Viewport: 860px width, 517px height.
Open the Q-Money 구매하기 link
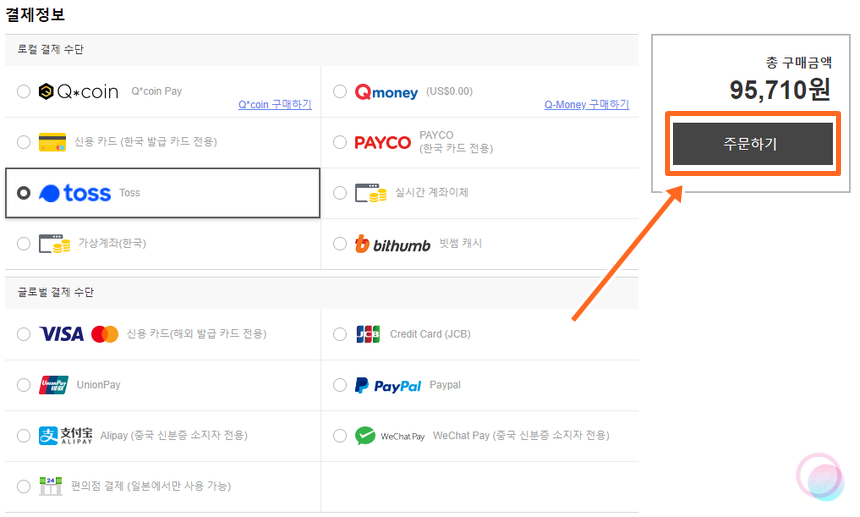click(x=587, y=104)
